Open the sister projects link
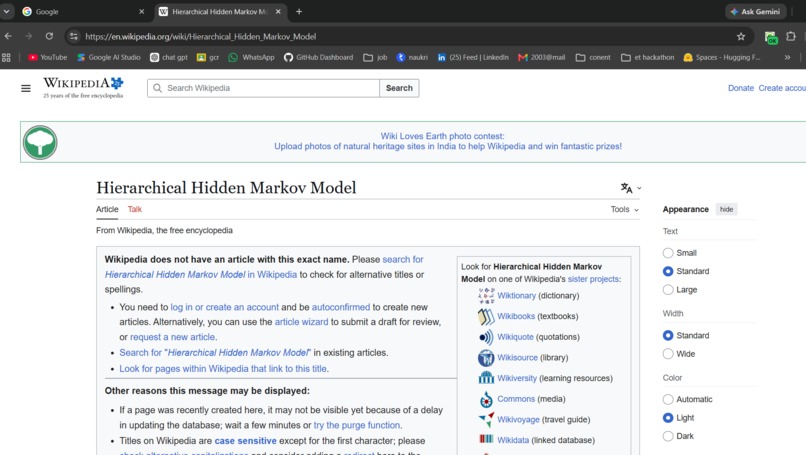806x455 pixels. coord(593,279)
